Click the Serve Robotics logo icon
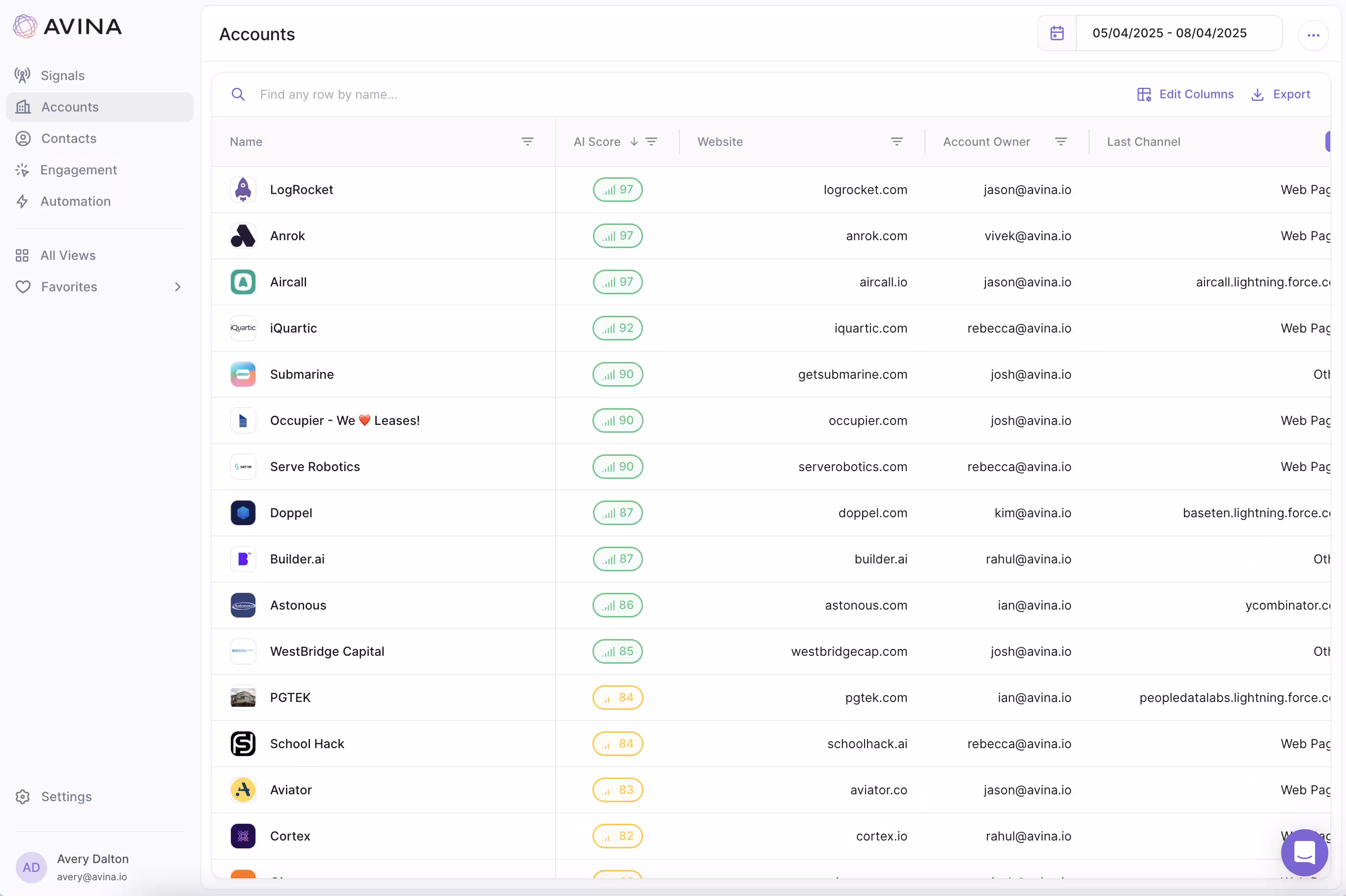 [x=243, y=467]
